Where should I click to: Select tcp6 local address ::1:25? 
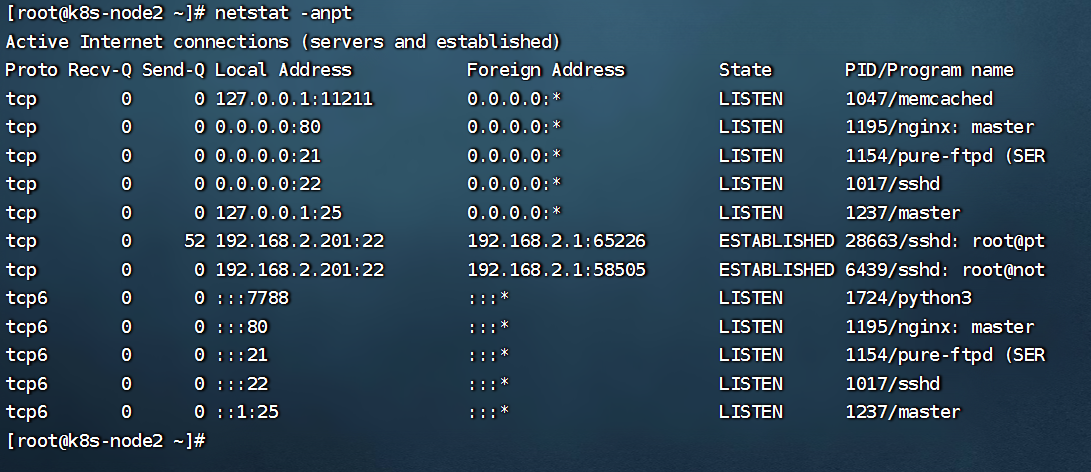click(x=246, y=413)
